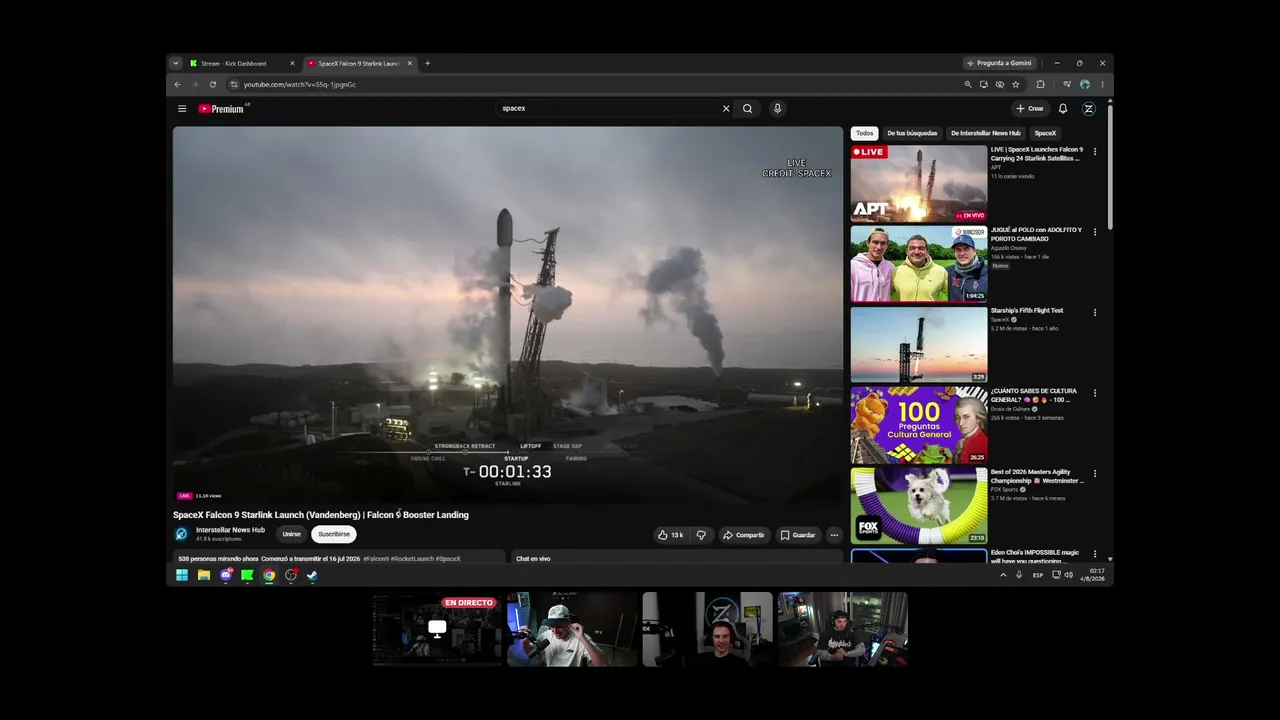Open Interstellar News Hub channel name

tap(230, 530)
